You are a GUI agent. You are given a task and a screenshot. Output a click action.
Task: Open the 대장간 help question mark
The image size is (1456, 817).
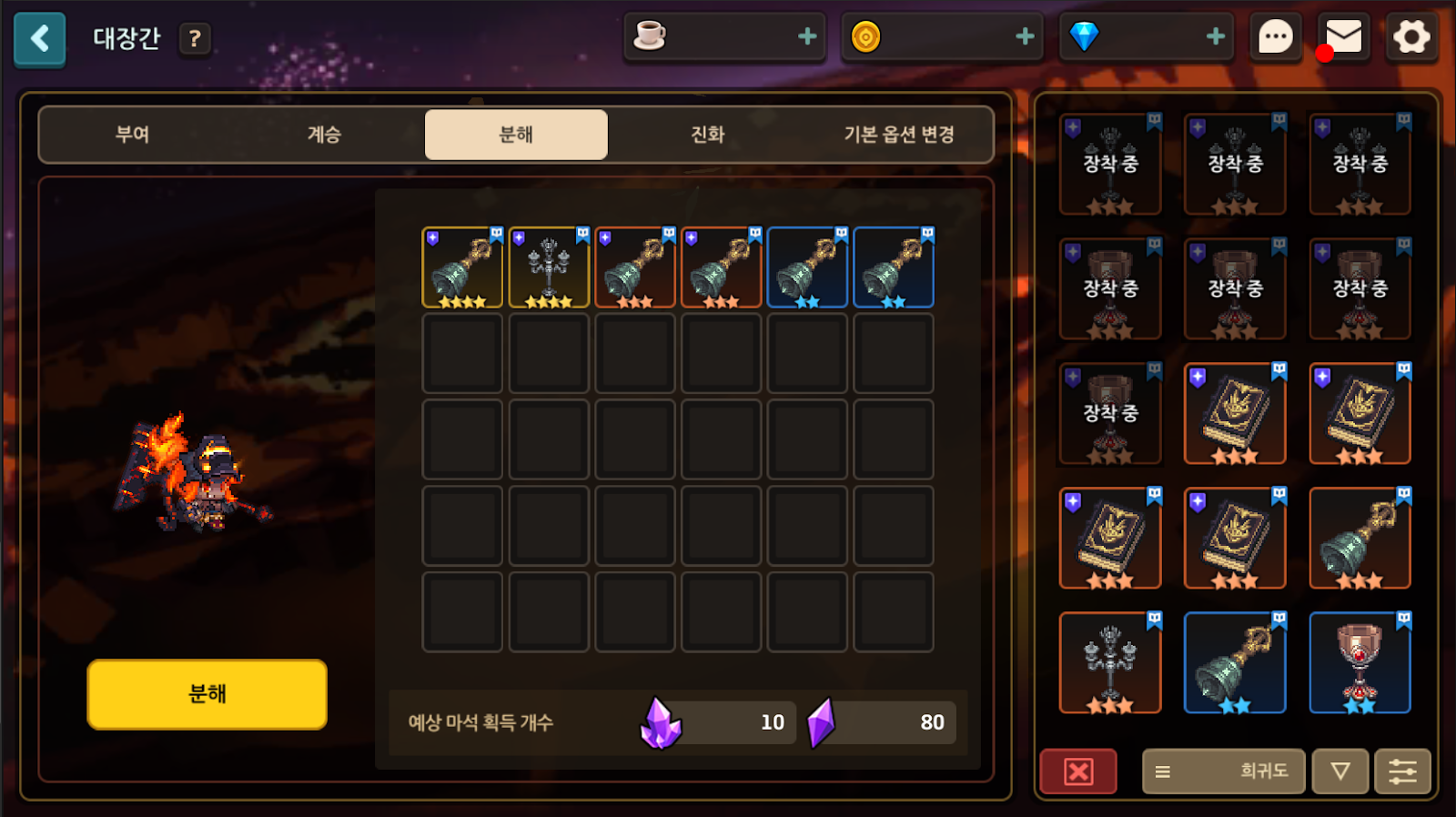pos(194,38)
